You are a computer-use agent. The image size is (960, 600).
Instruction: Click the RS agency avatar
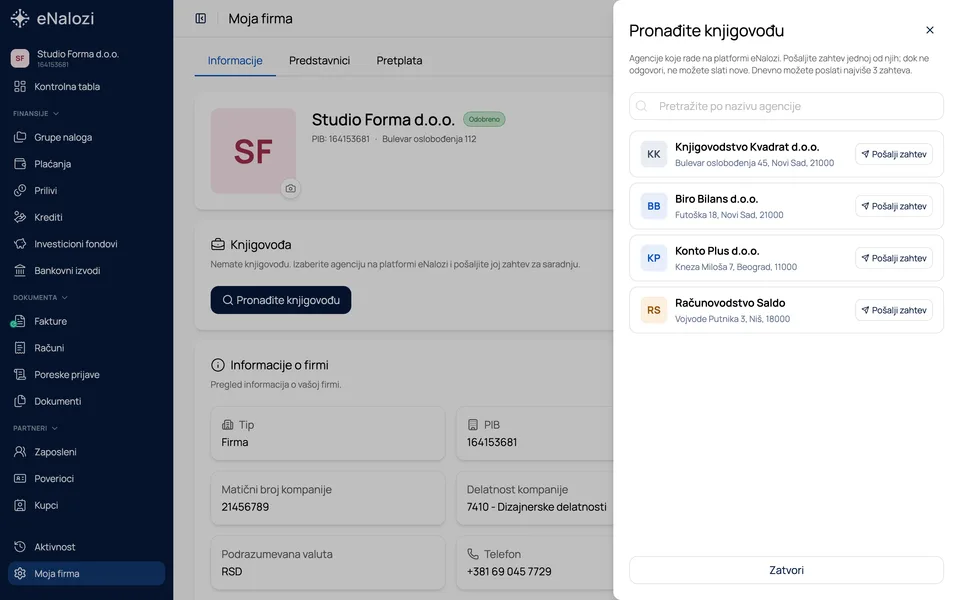pyautogui.click(x=654, y=310)
